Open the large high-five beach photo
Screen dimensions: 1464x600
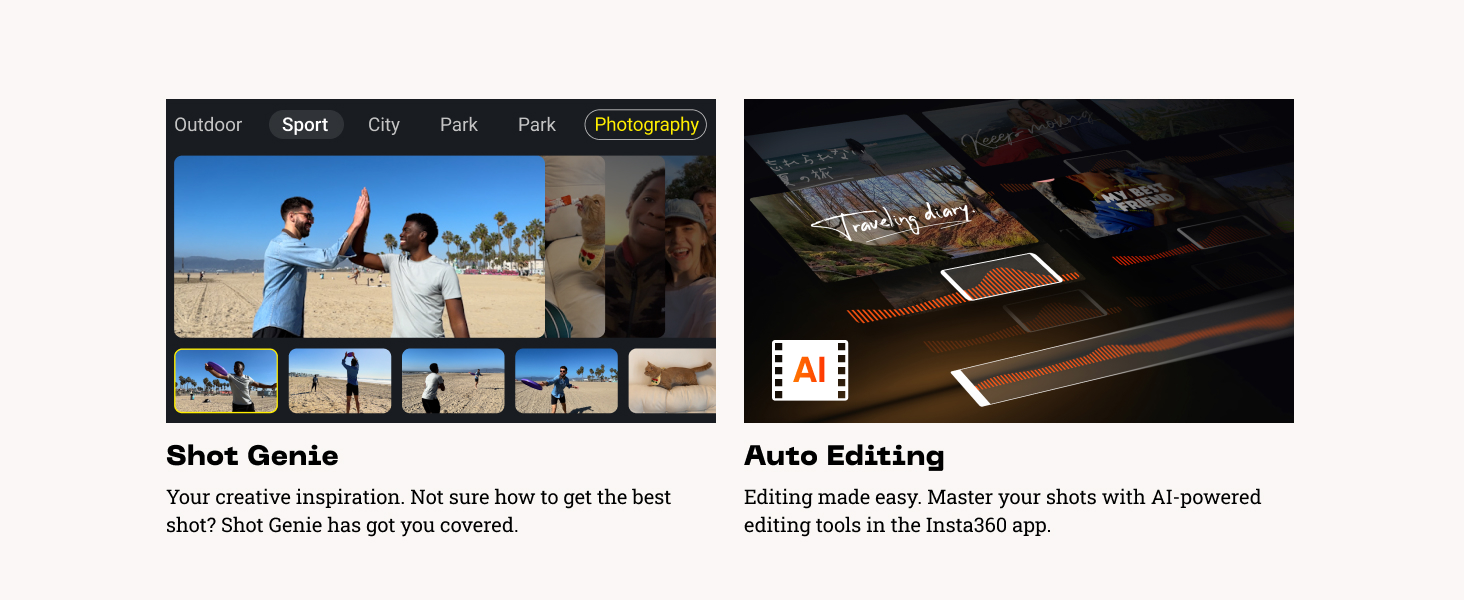[360, 246]
